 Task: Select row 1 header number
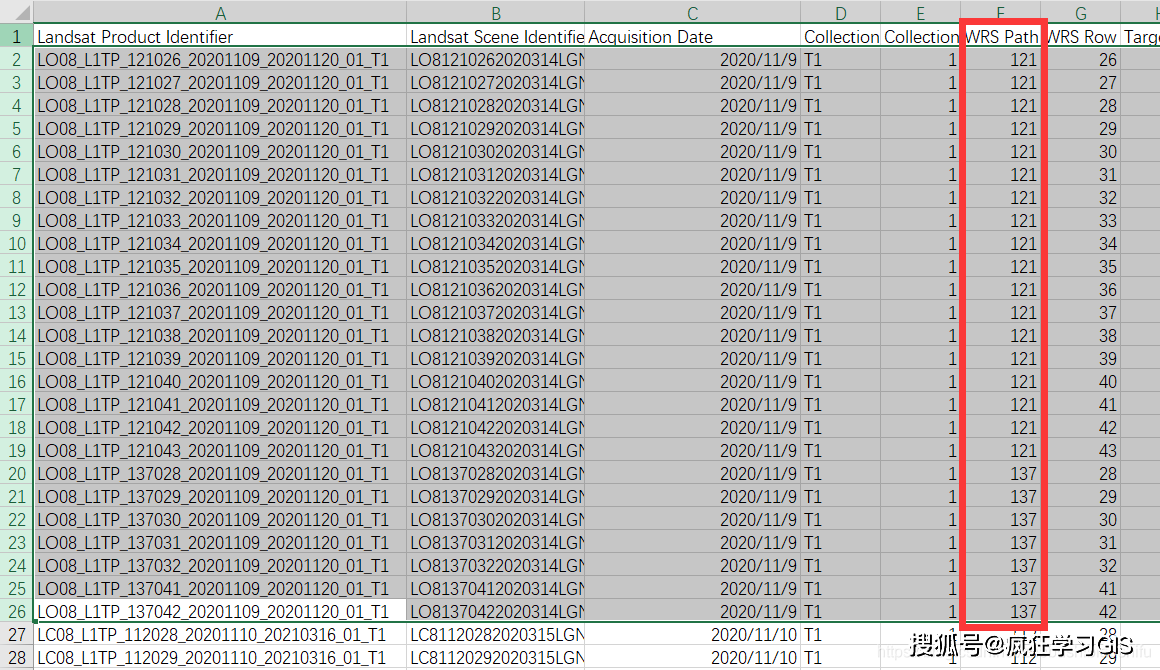[16, 37]
